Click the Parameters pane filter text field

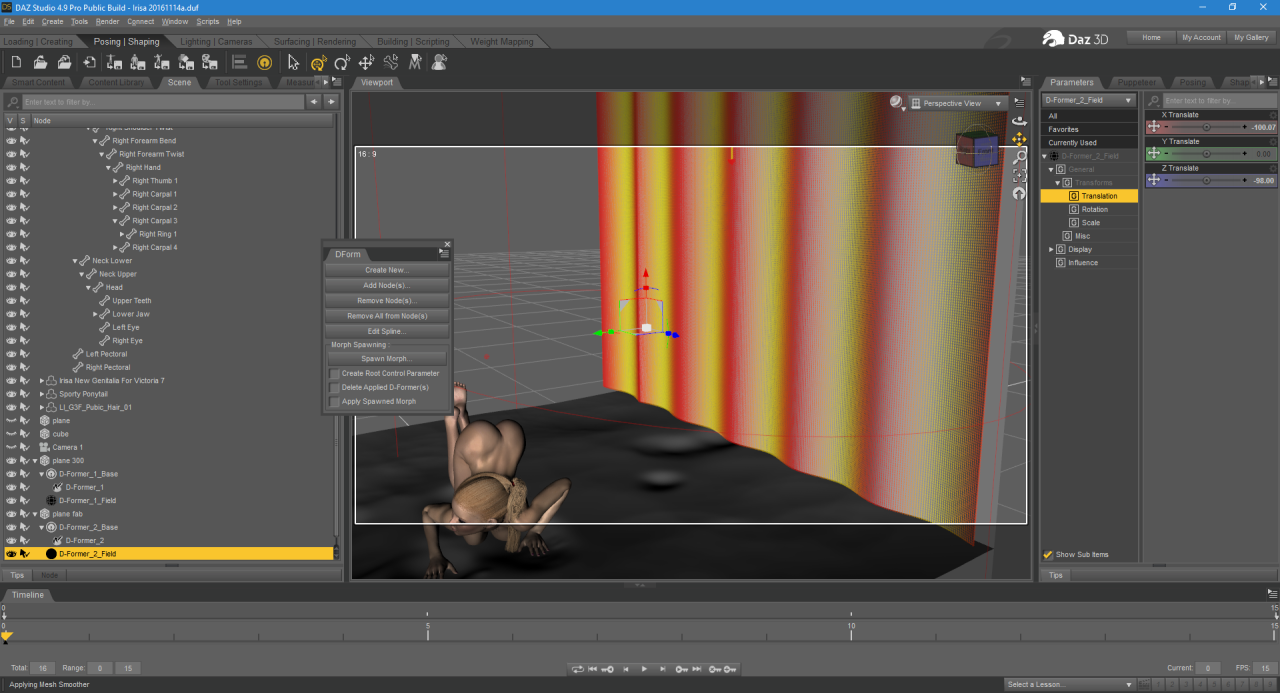[x=1221, y=101]
